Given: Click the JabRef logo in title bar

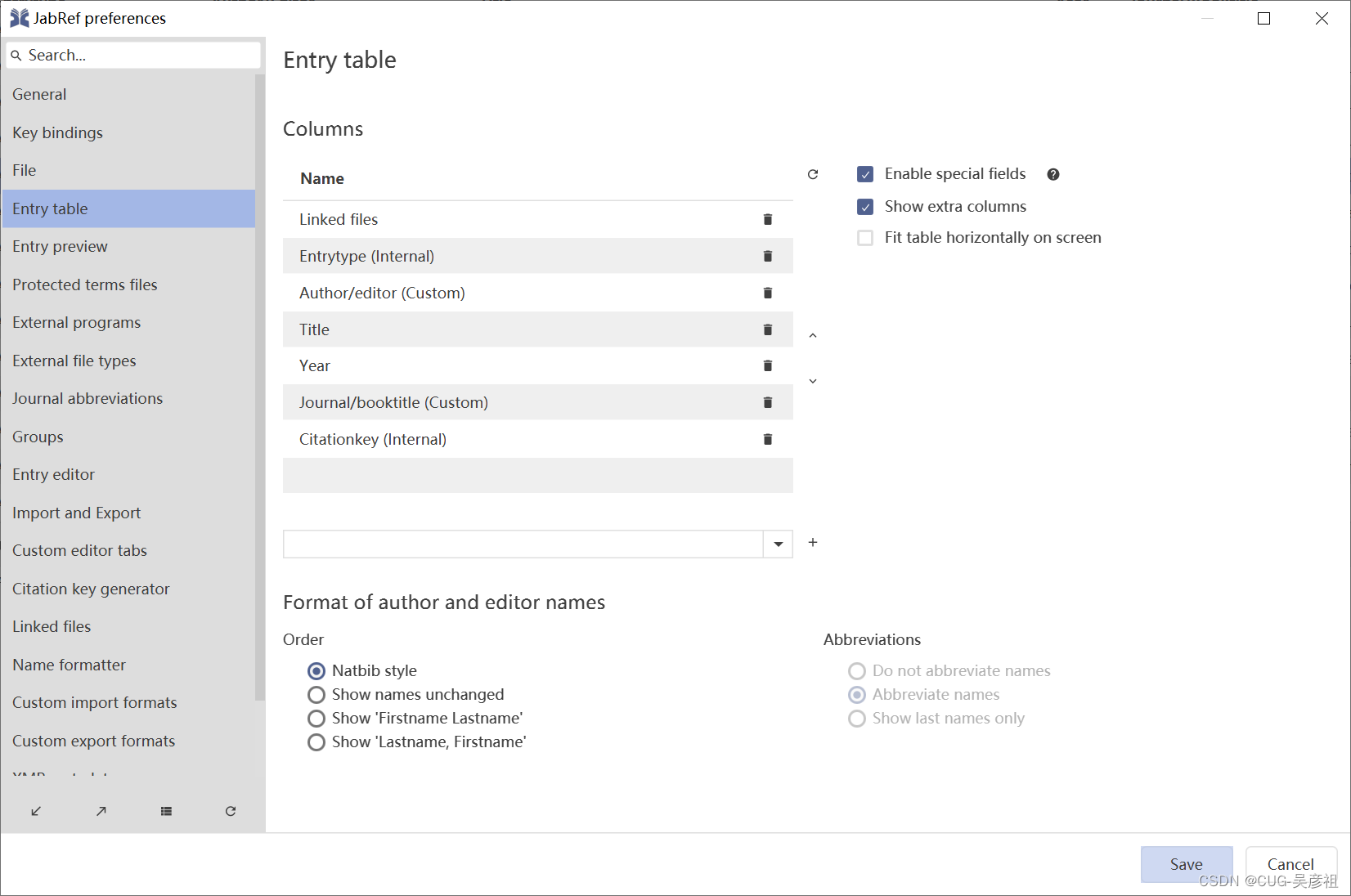Looking at the screenshot, I should pos(20,18).
